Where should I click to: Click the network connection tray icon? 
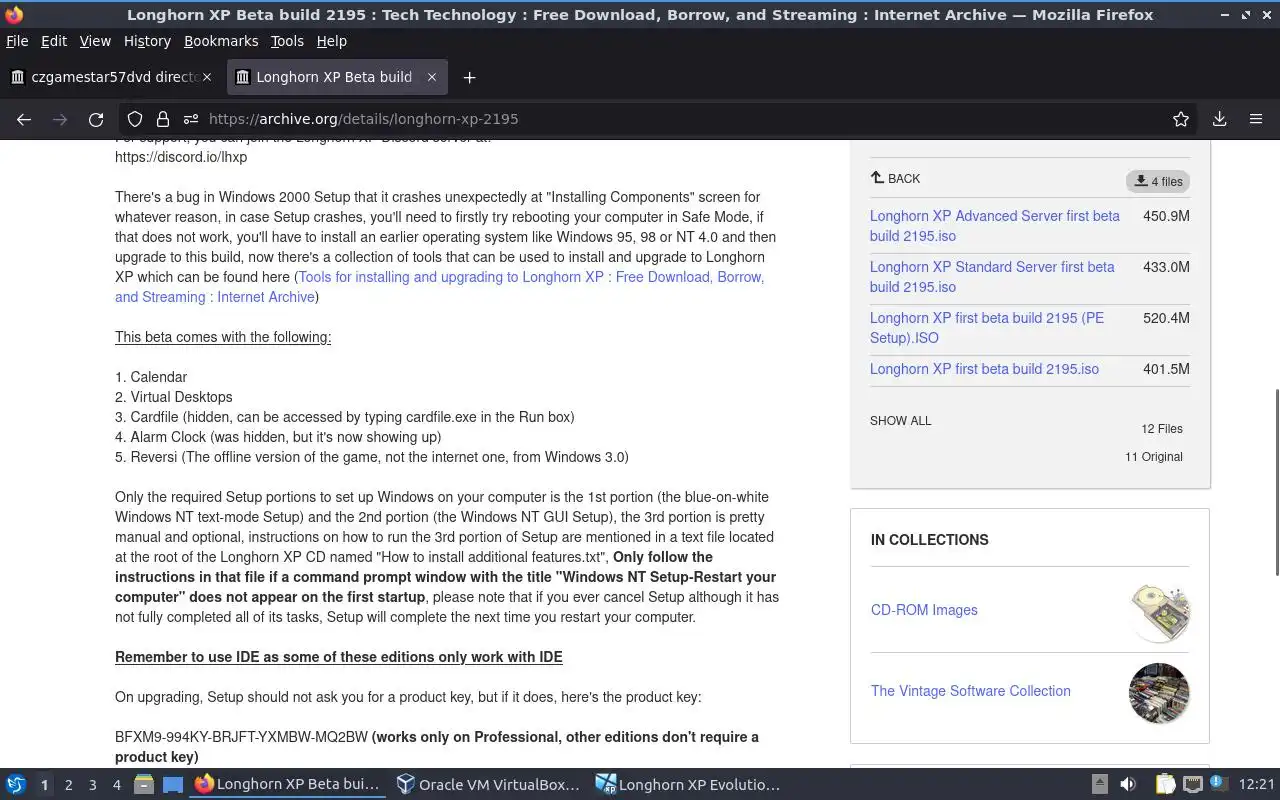[x=1193, y=785]
